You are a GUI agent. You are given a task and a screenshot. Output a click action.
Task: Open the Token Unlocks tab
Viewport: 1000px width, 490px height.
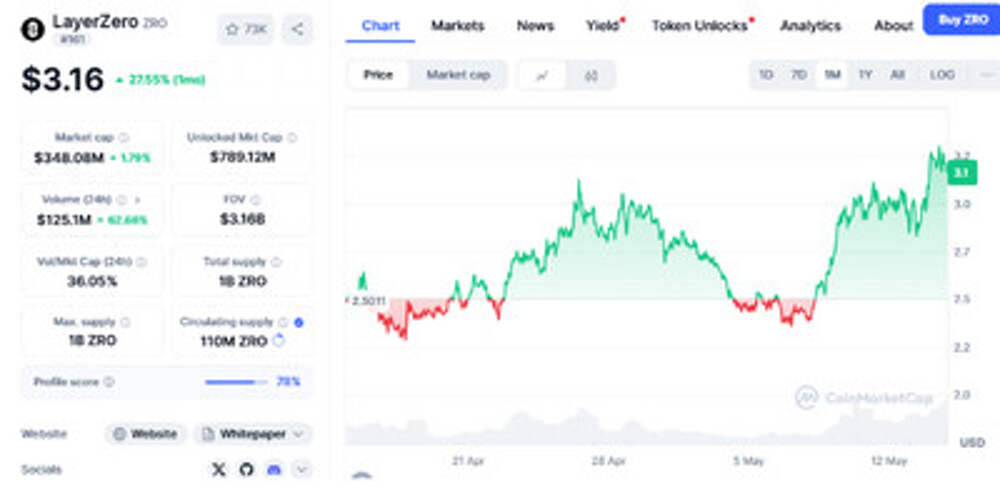(x=701, y=26)
